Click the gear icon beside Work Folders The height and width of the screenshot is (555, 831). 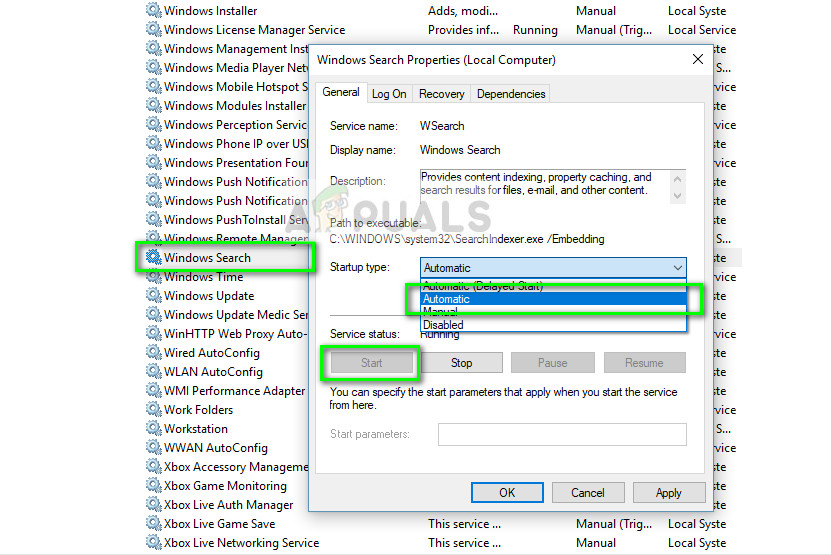154,409
